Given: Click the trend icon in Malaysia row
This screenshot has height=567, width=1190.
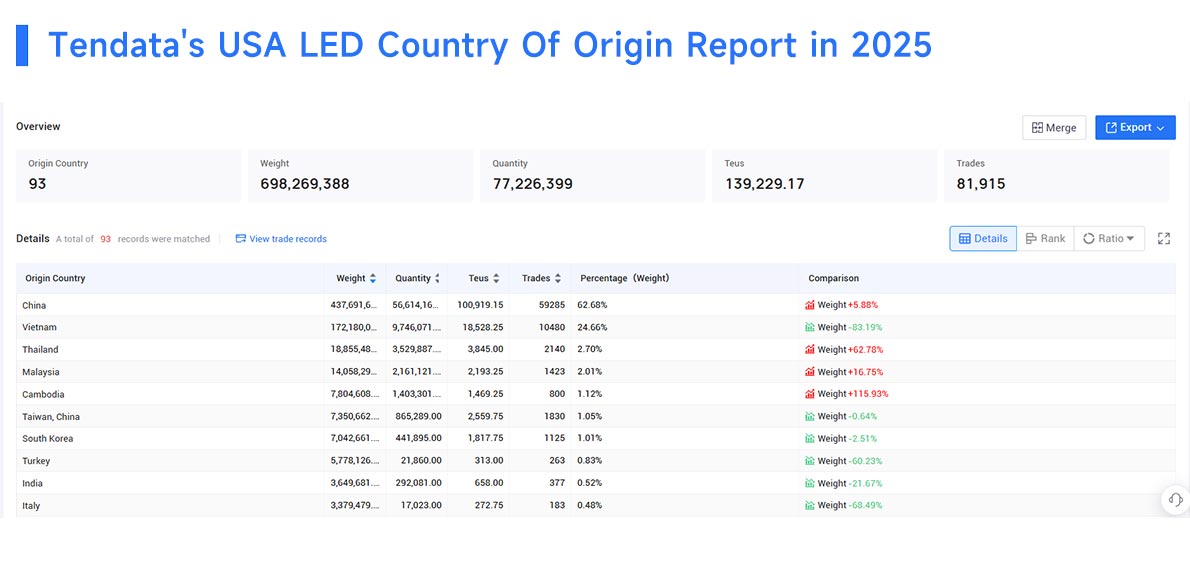Looking at the screenshot, I should pyautogui.click(x=810, y=372).
